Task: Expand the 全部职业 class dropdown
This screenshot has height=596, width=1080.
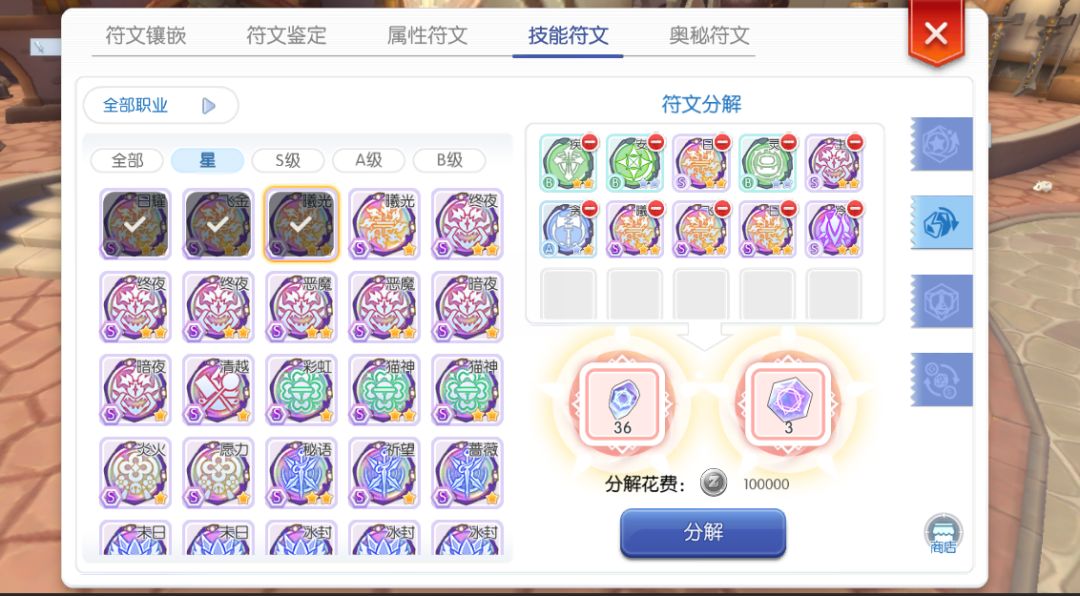Action: click(160, 105)
